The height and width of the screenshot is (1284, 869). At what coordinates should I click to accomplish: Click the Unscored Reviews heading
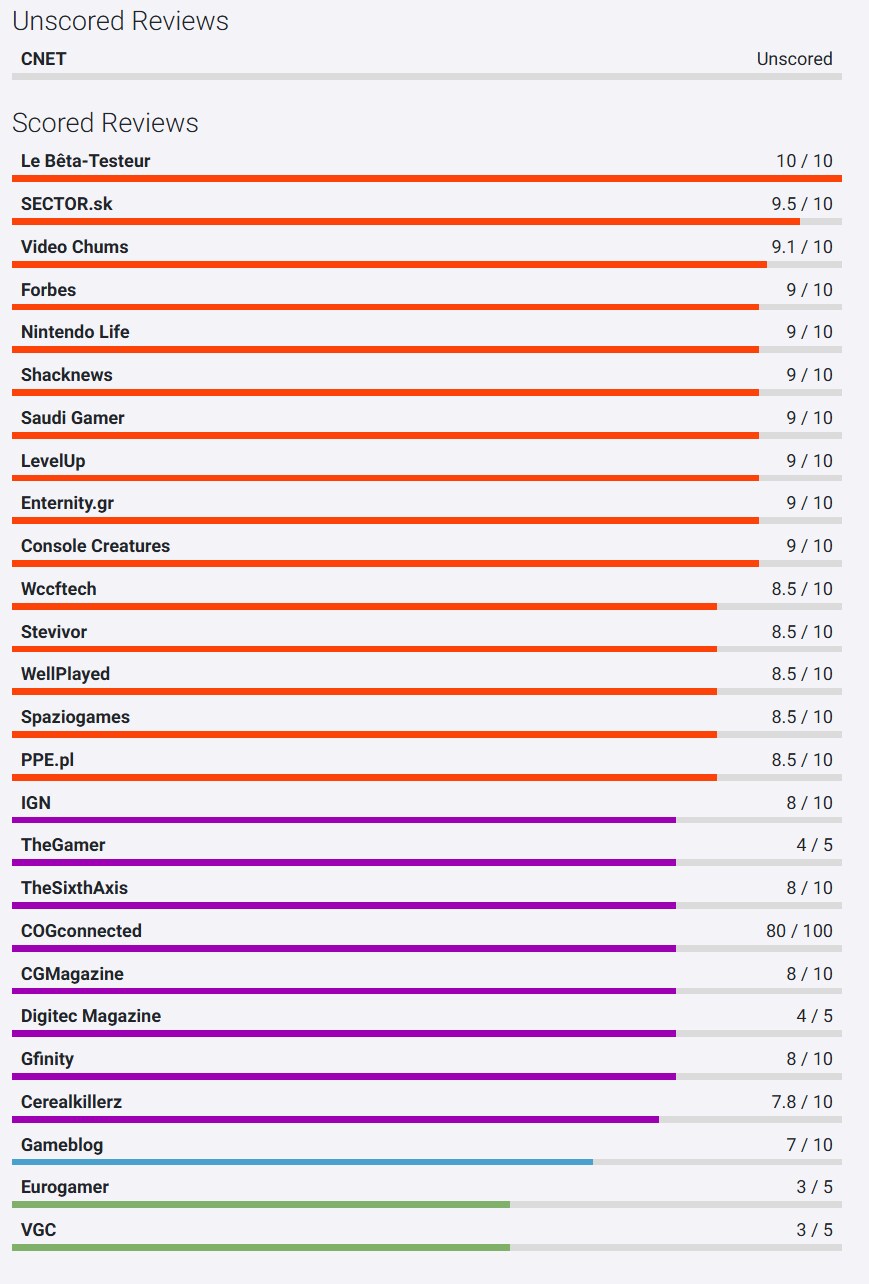tap(120, 21)
